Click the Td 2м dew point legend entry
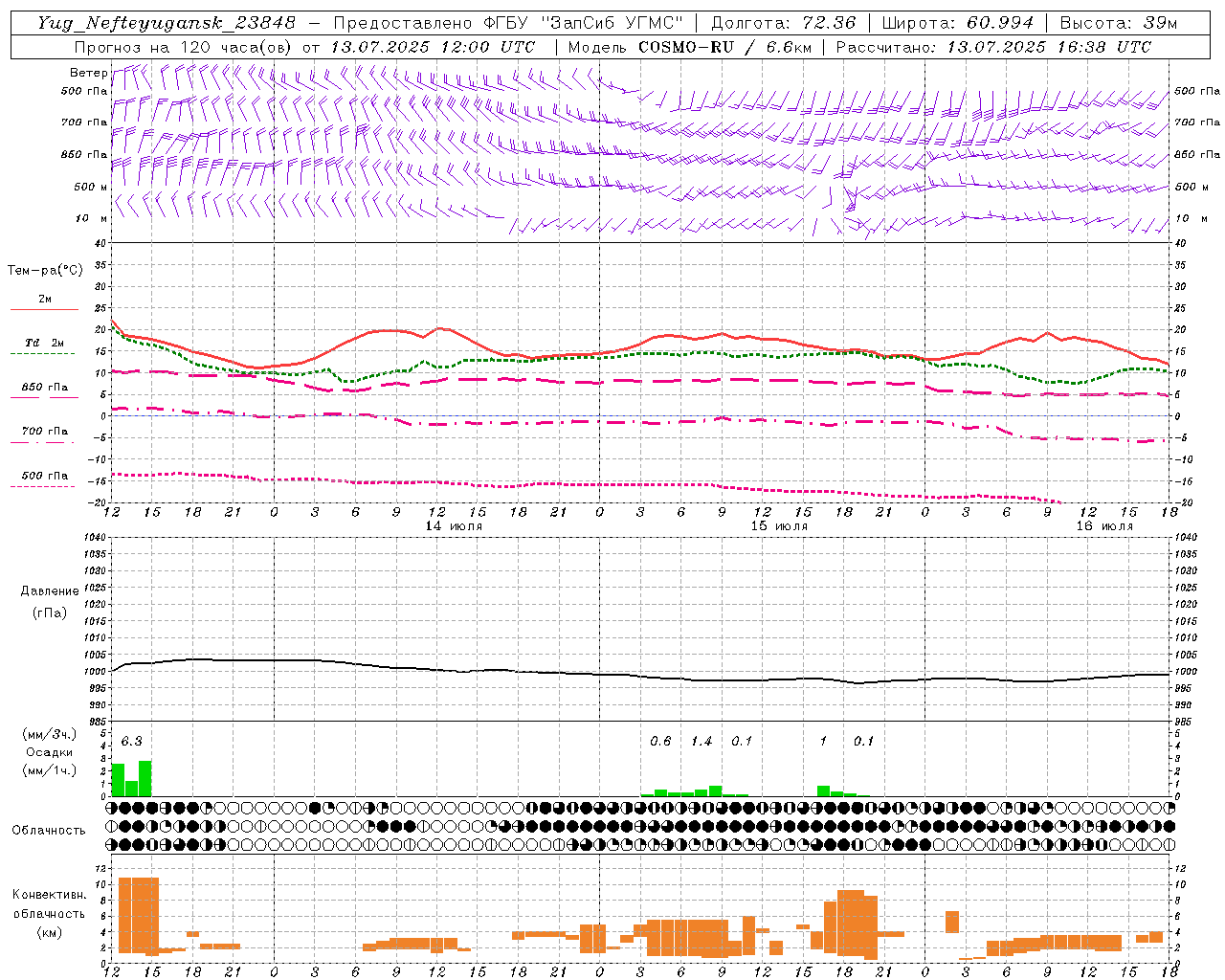 44,343
